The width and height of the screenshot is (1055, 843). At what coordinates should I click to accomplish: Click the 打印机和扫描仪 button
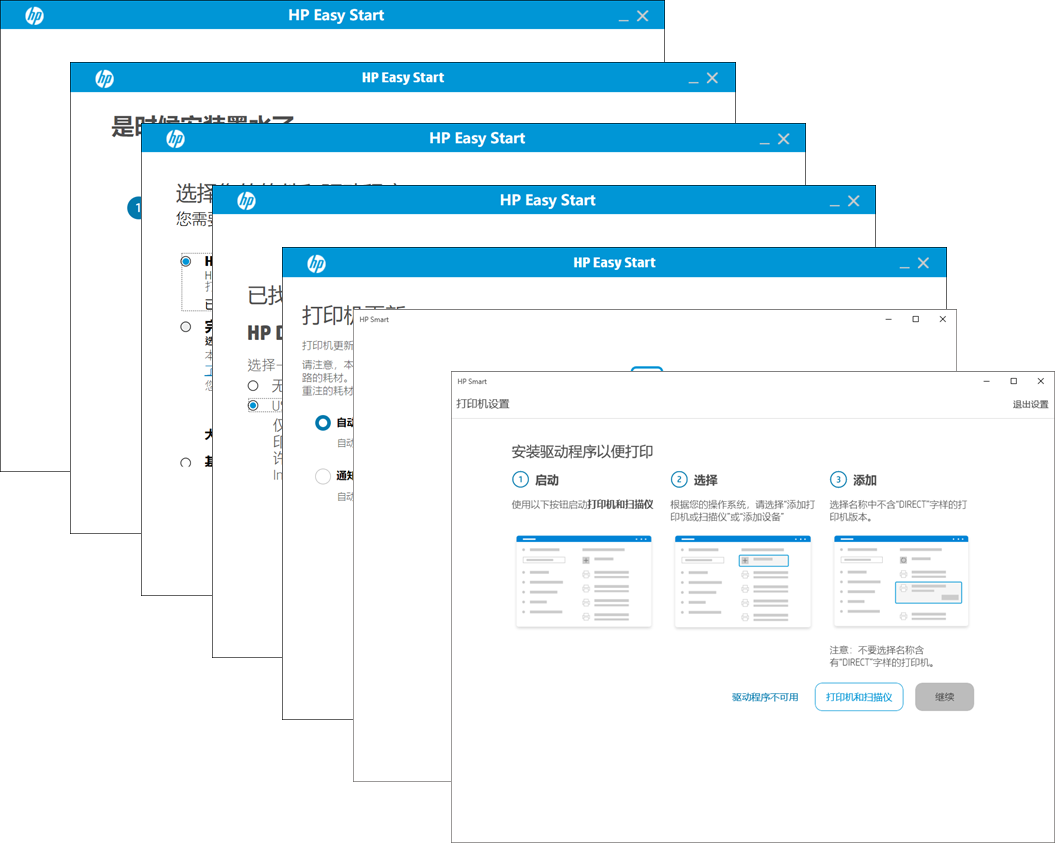coord(859,697)
